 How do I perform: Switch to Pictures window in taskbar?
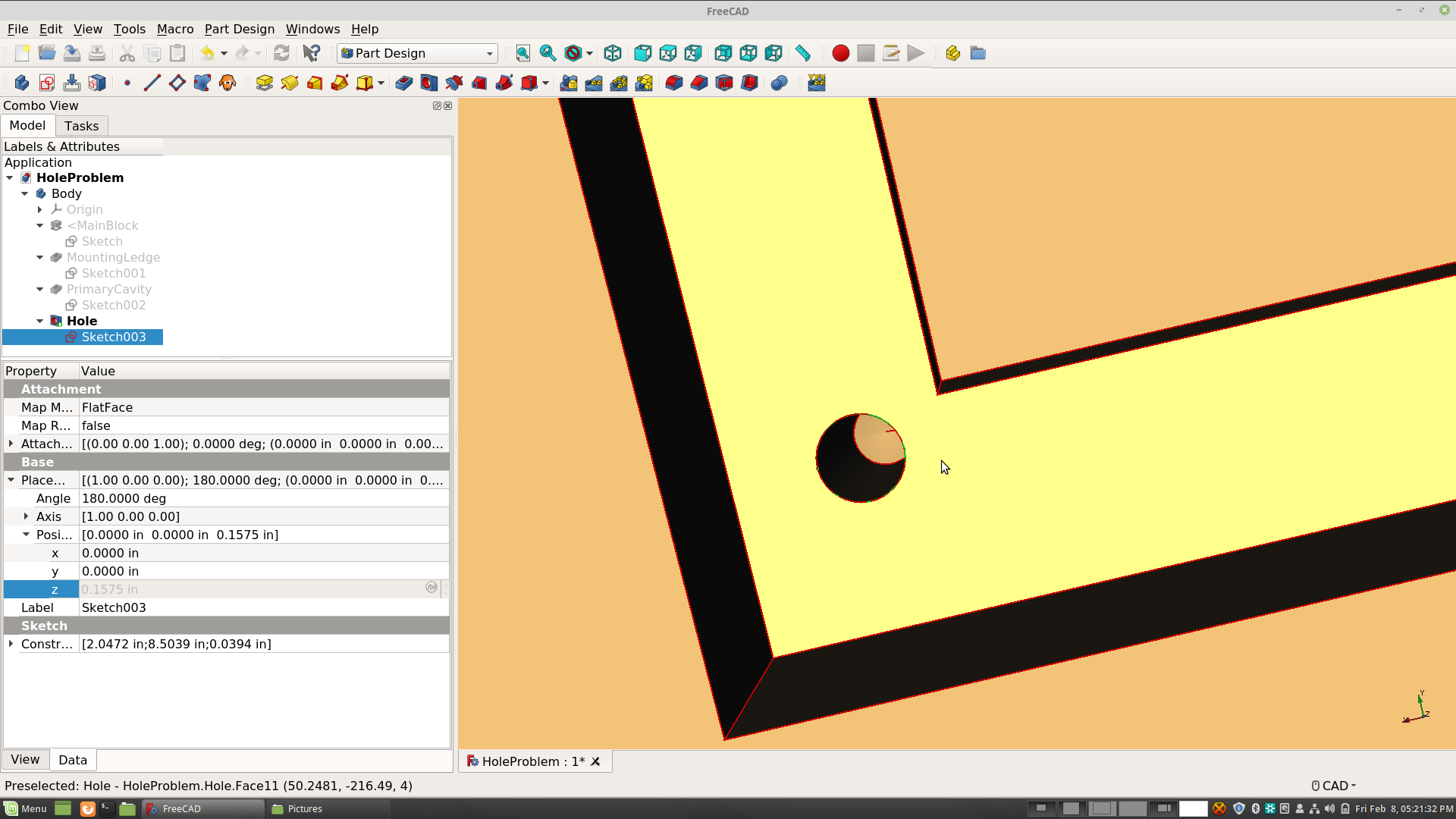[x=327, y=808]
